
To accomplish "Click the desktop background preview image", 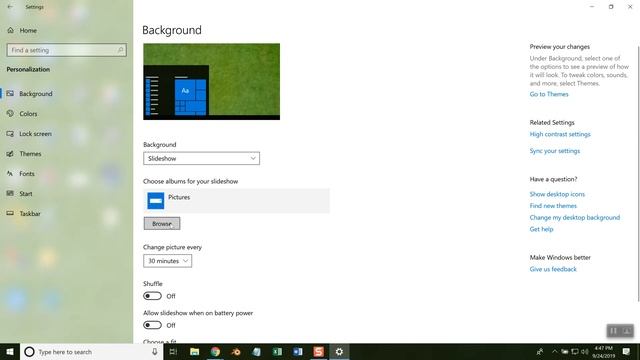I will coord(211,82).
